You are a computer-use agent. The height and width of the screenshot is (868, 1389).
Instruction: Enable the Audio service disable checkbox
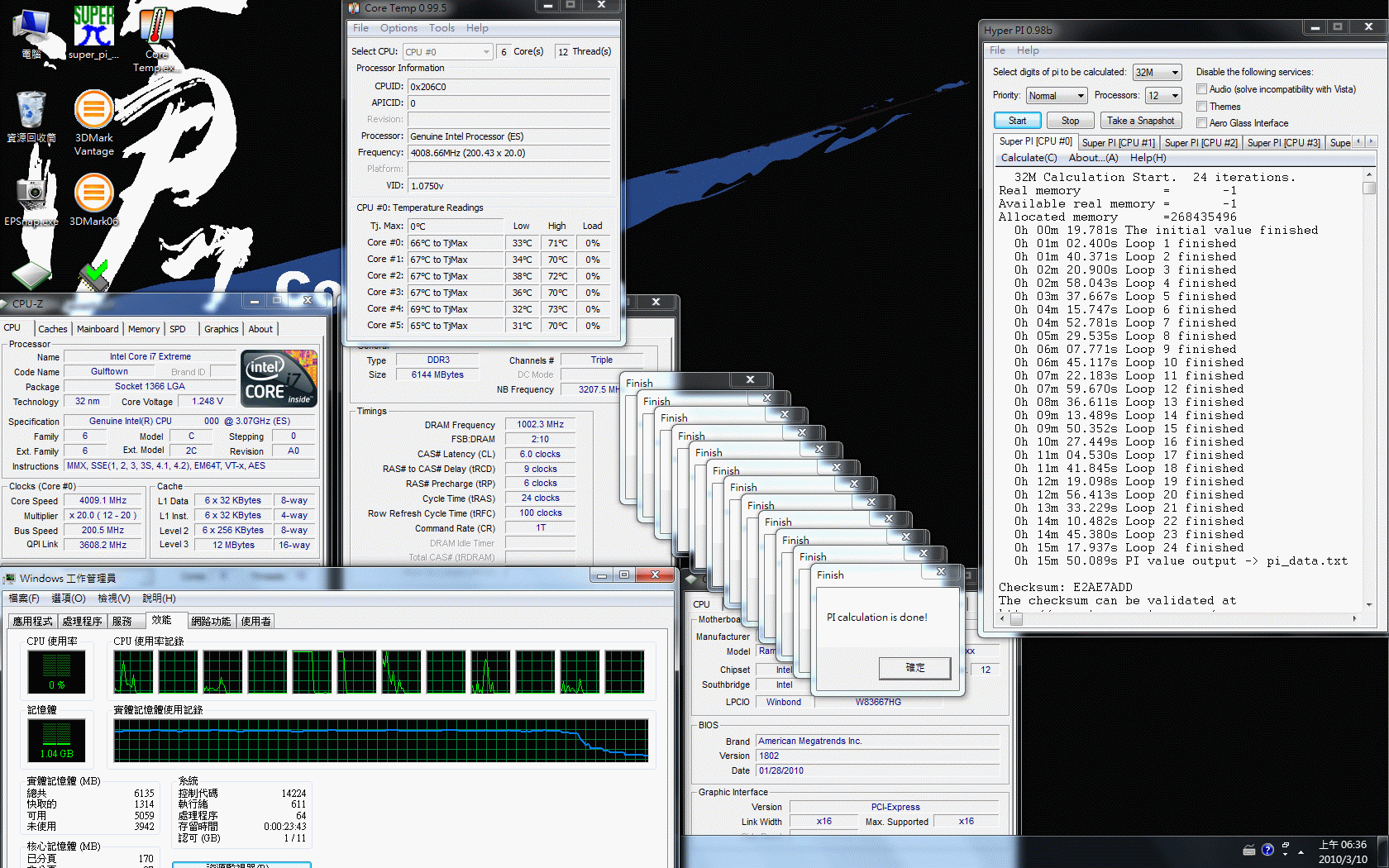pyautogui.click(x=1202, y=89)
